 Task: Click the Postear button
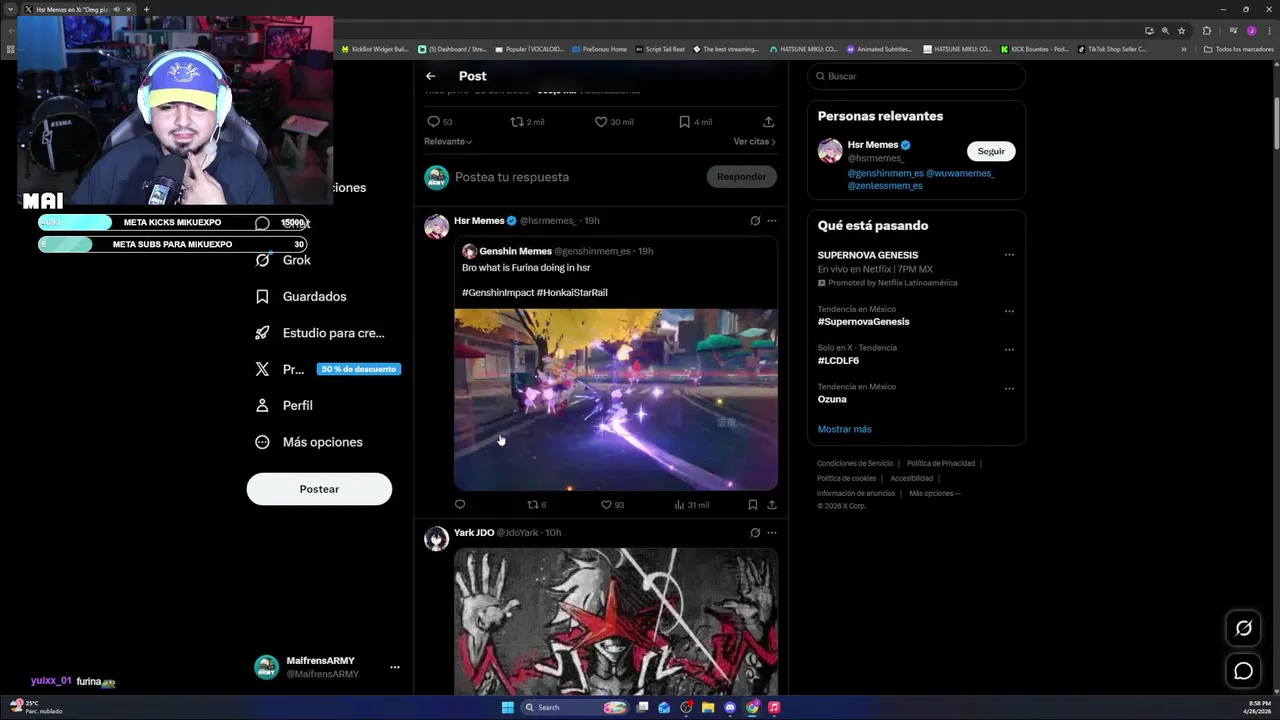[x=319, y=489]
